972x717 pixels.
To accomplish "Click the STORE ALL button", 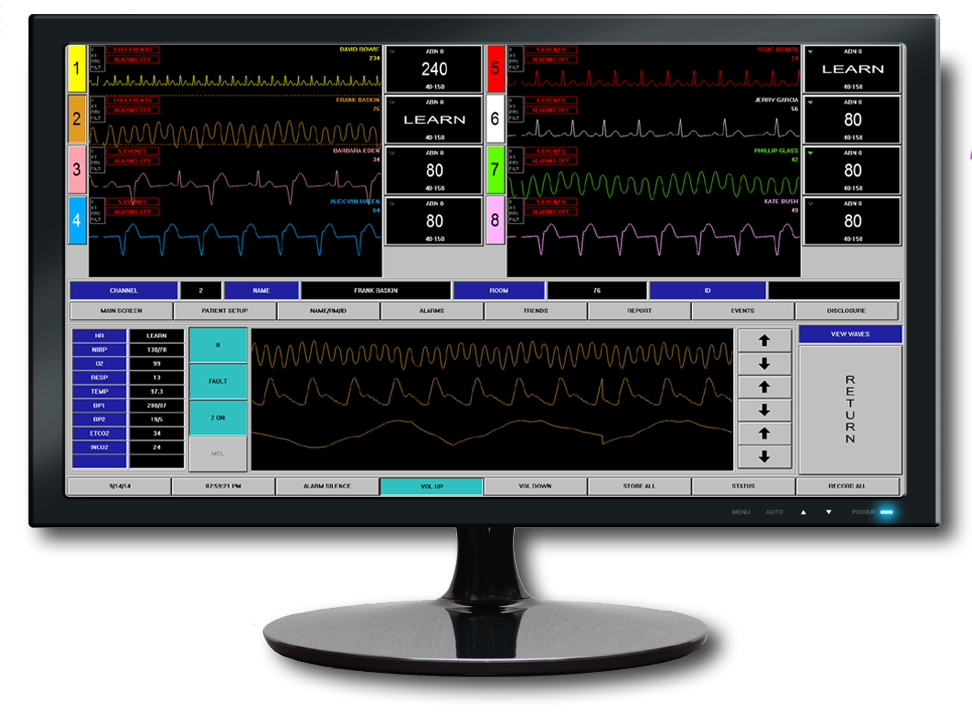I will pyautogui.click(x=640, y=485).
